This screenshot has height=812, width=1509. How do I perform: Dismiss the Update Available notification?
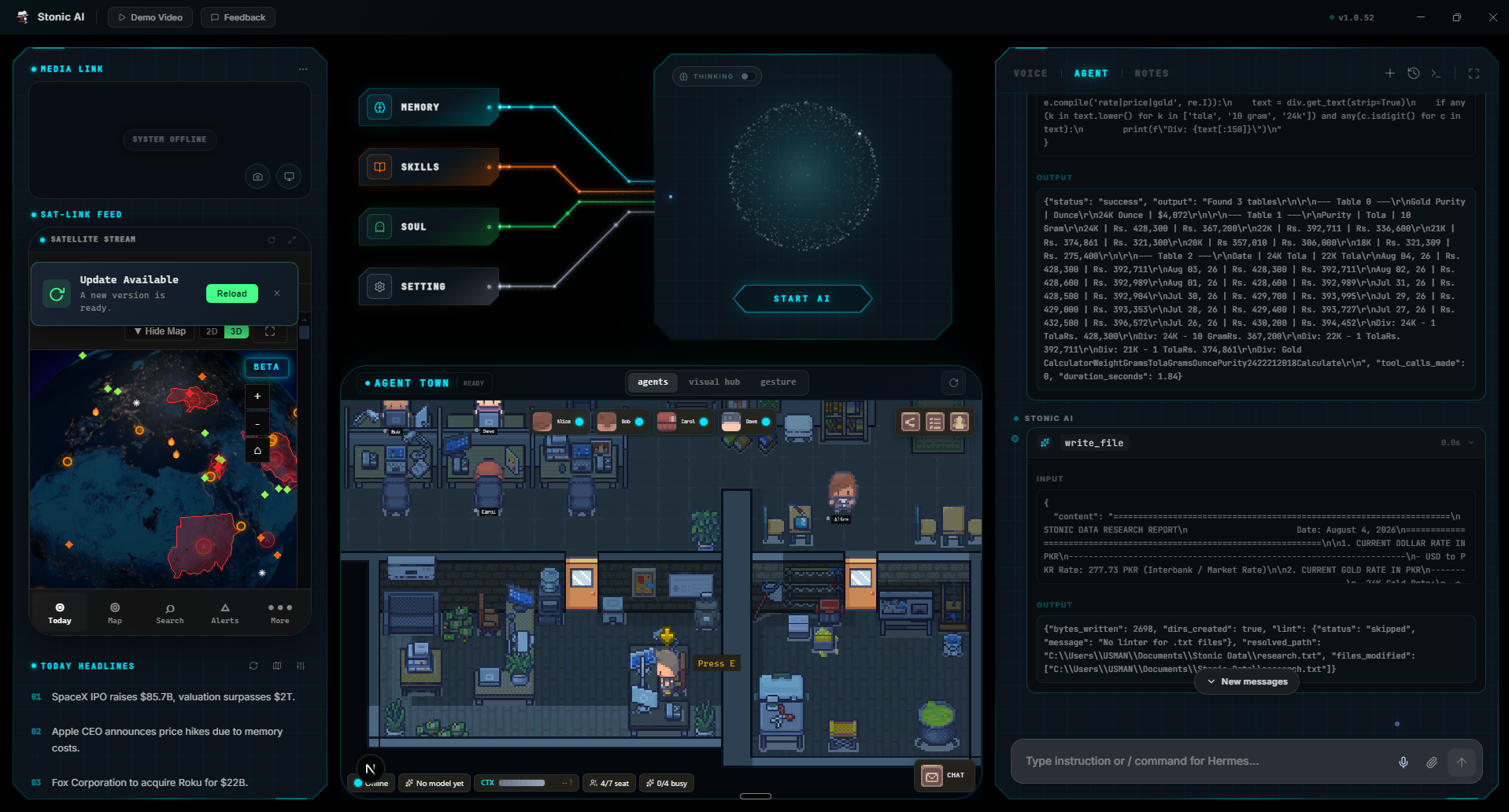pos(277,293)
